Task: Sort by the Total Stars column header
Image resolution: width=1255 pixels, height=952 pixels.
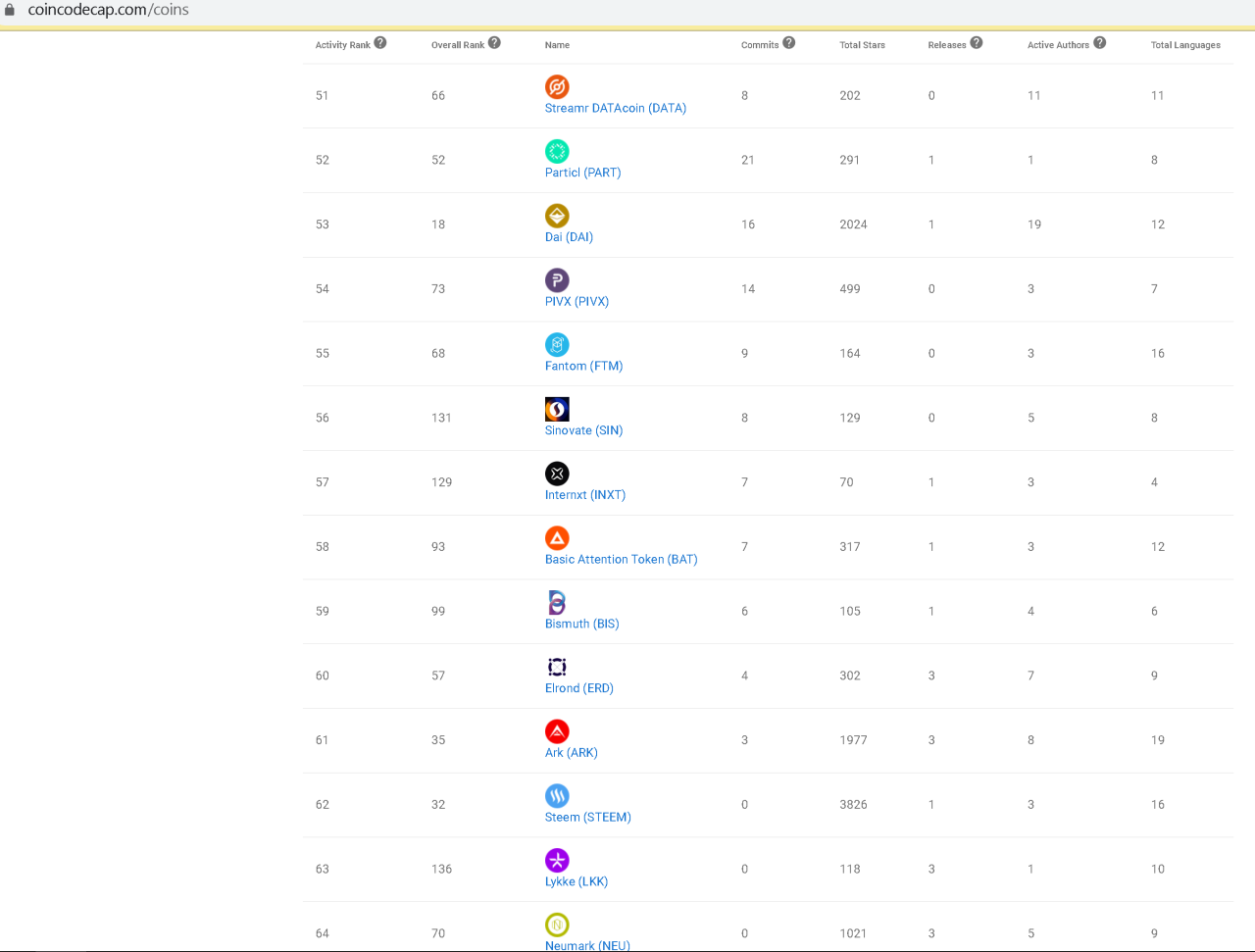Action: pos(863,45)
